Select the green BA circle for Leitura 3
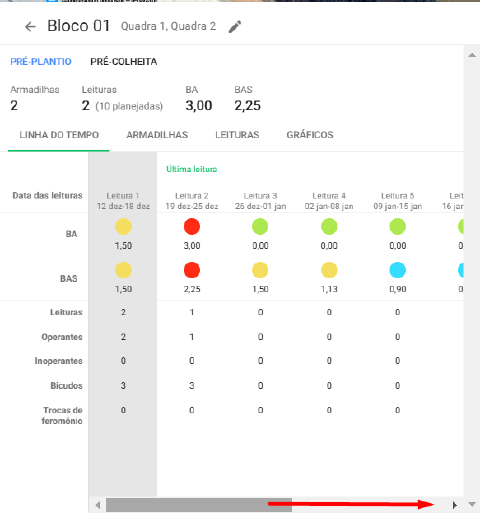Viewport: 480px width, 513px height. 260,227
